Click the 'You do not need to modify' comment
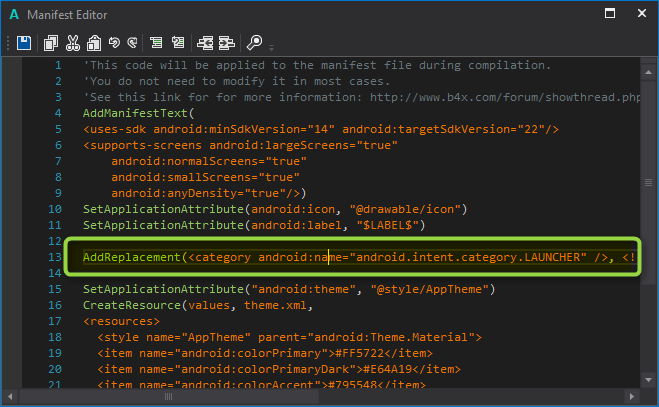Screen dimensions: 659x407 click(237, 82)
